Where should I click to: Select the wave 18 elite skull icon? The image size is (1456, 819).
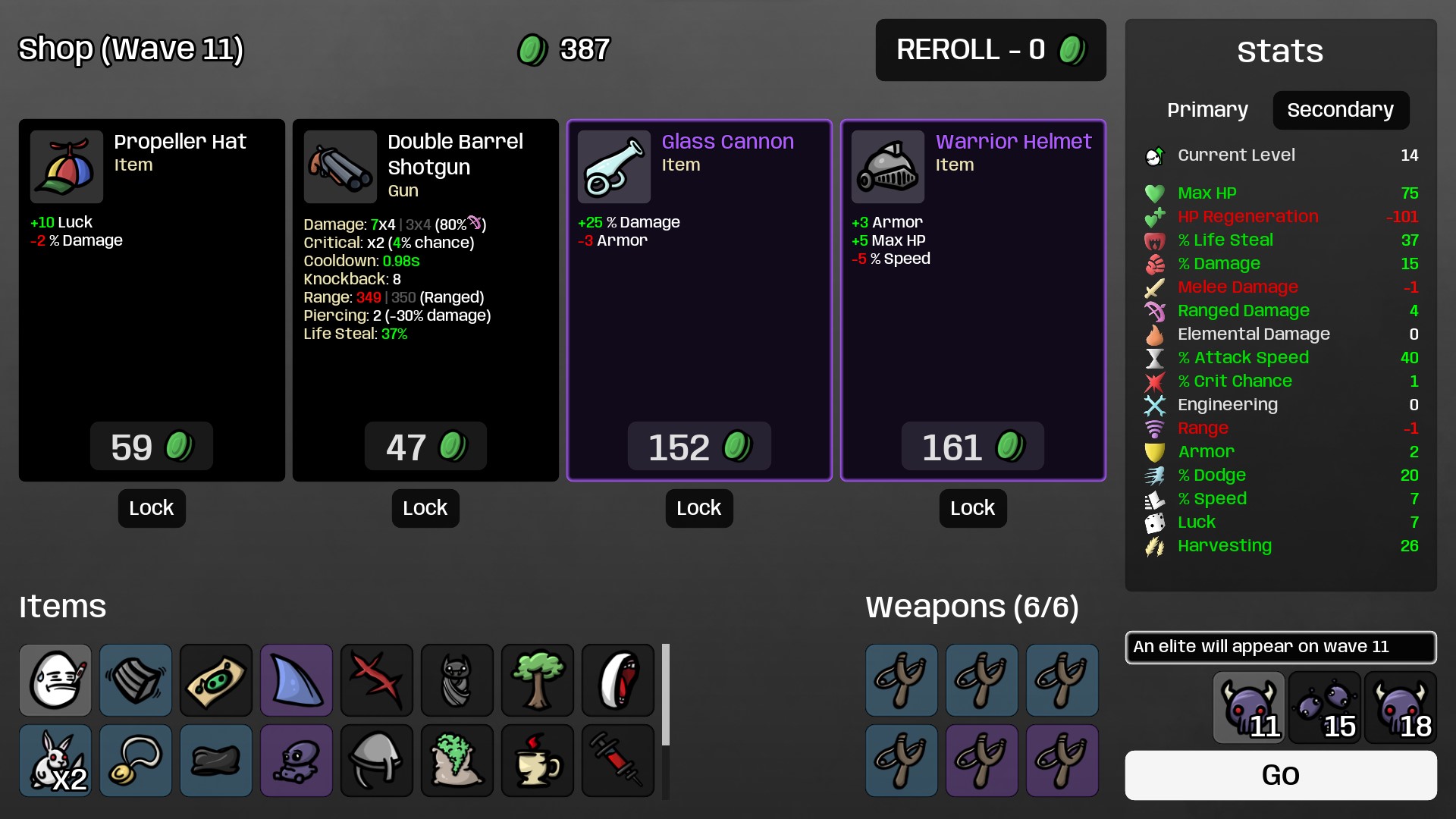tap(1400, 708)
